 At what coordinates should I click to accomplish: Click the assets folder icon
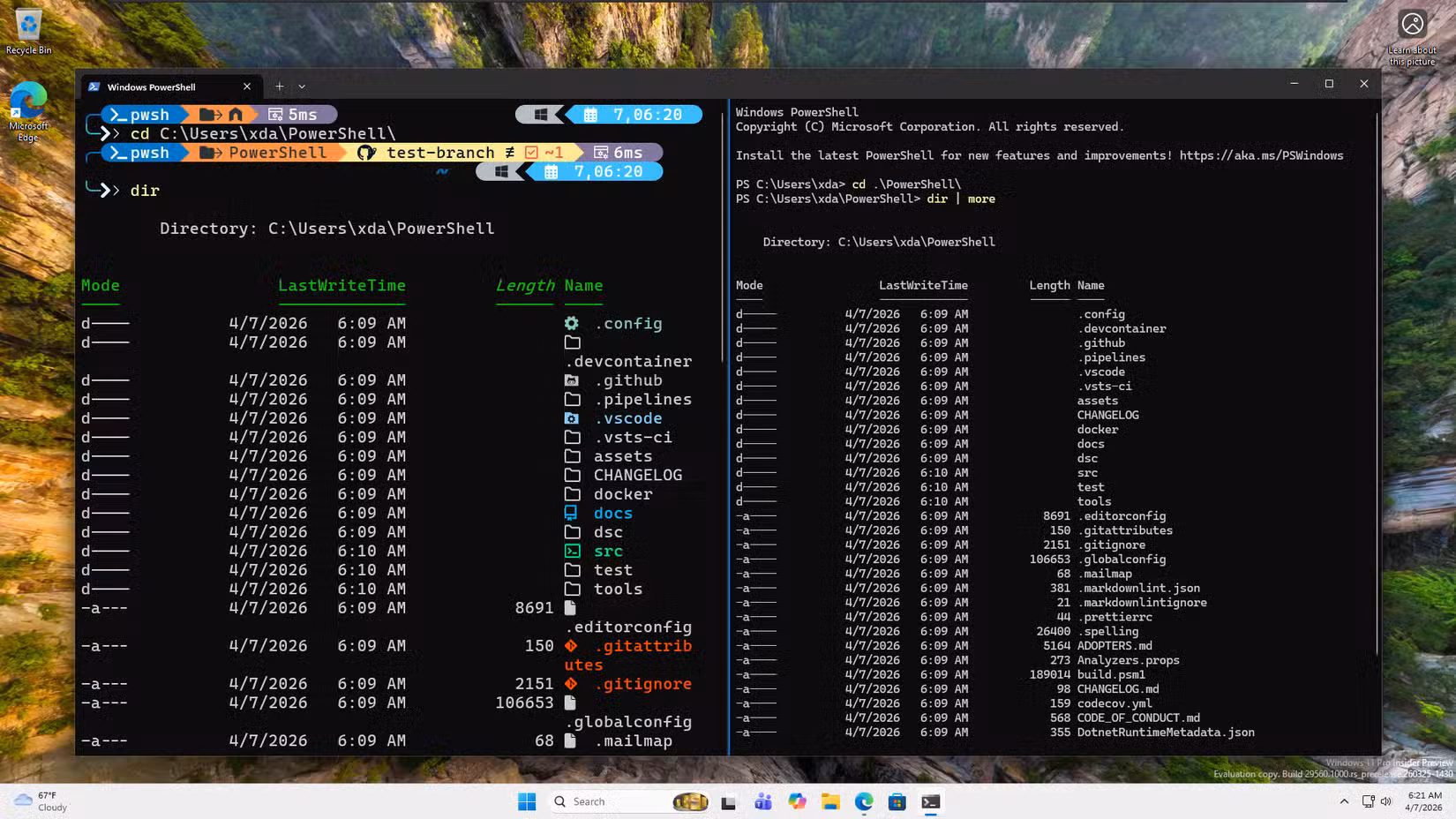[572, 456]
